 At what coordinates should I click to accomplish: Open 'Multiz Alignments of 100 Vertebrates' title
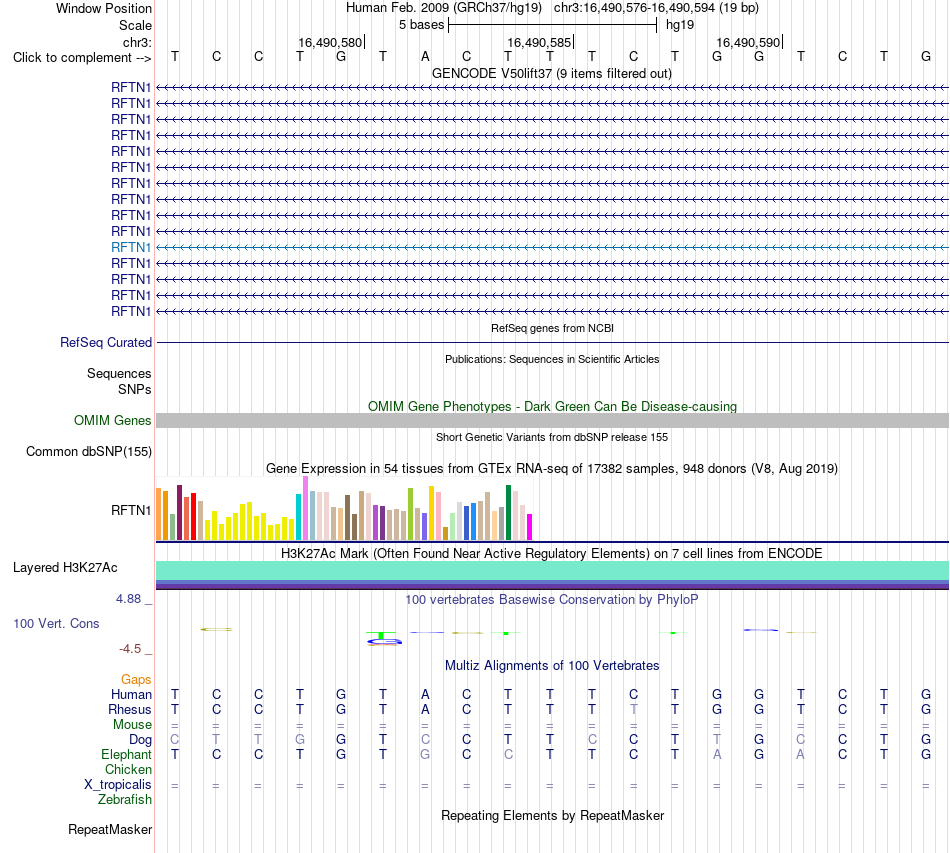click(552, 666)
